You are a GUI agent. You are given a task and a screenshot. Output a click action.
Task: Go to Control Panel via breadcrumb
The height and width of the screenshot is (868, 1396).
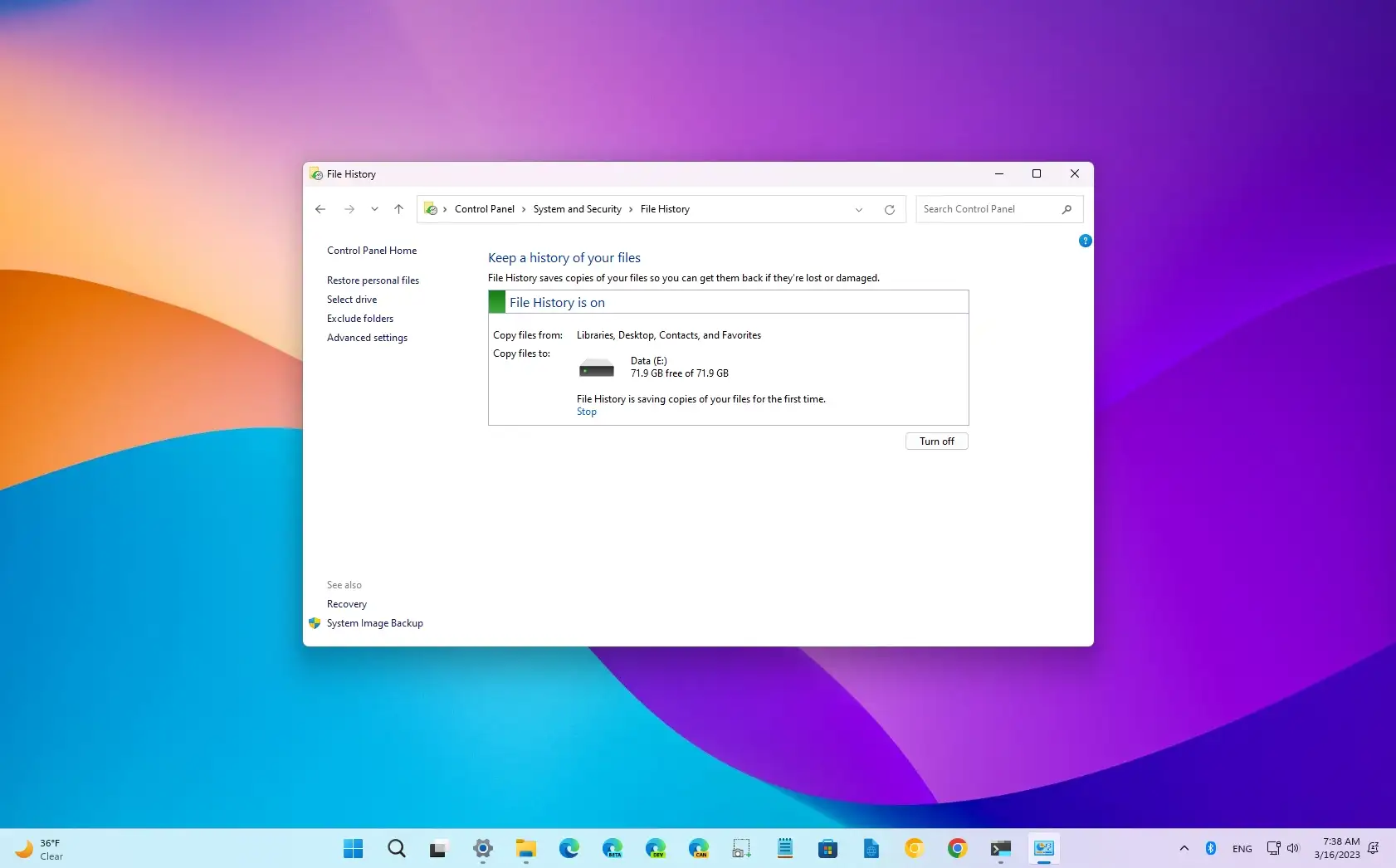pyautogui.click(x=486, y=209)
